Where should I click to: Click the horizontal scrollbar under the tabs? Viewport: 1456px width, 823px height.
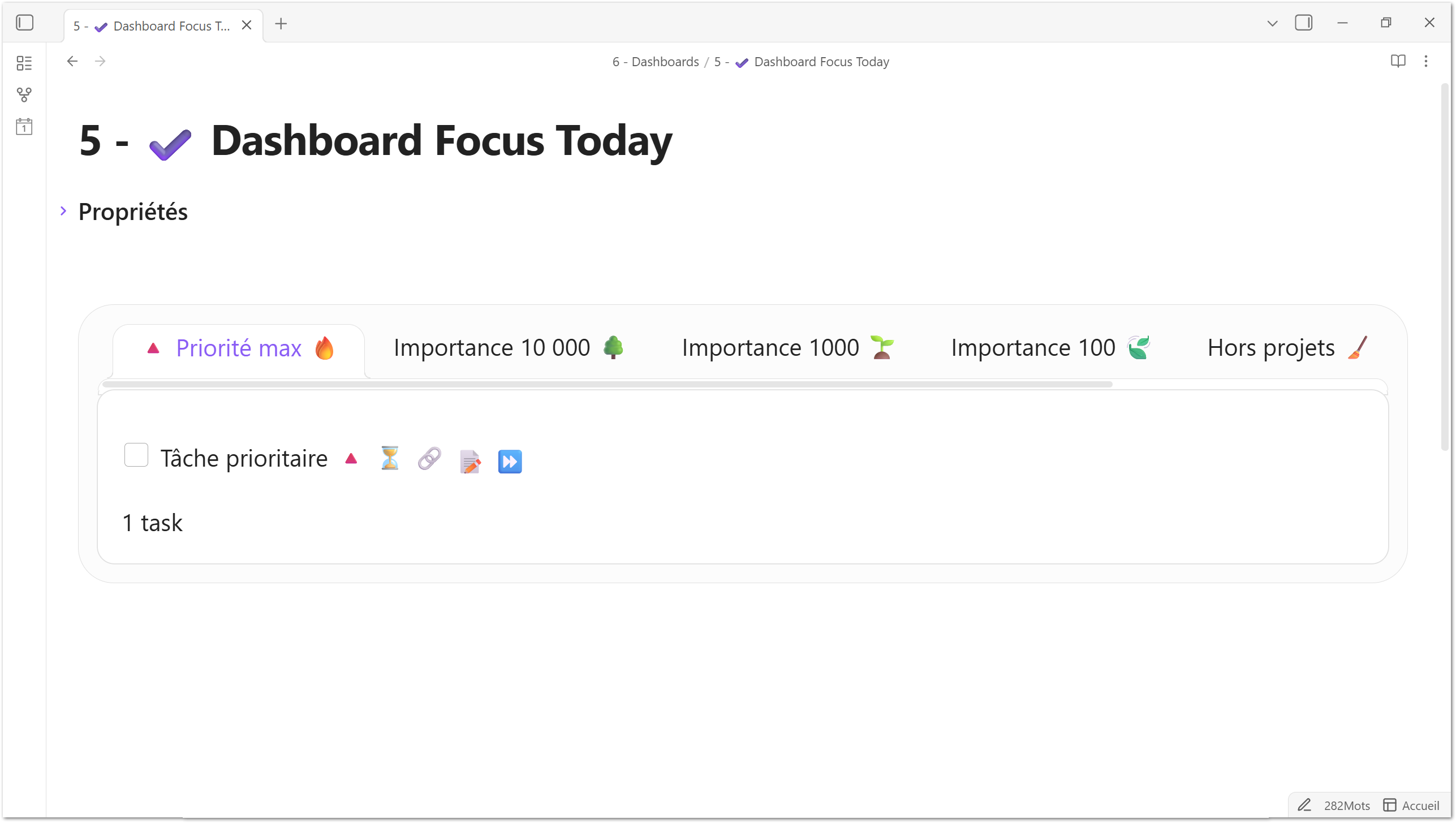pyautogui.click(x=607, y=385)
